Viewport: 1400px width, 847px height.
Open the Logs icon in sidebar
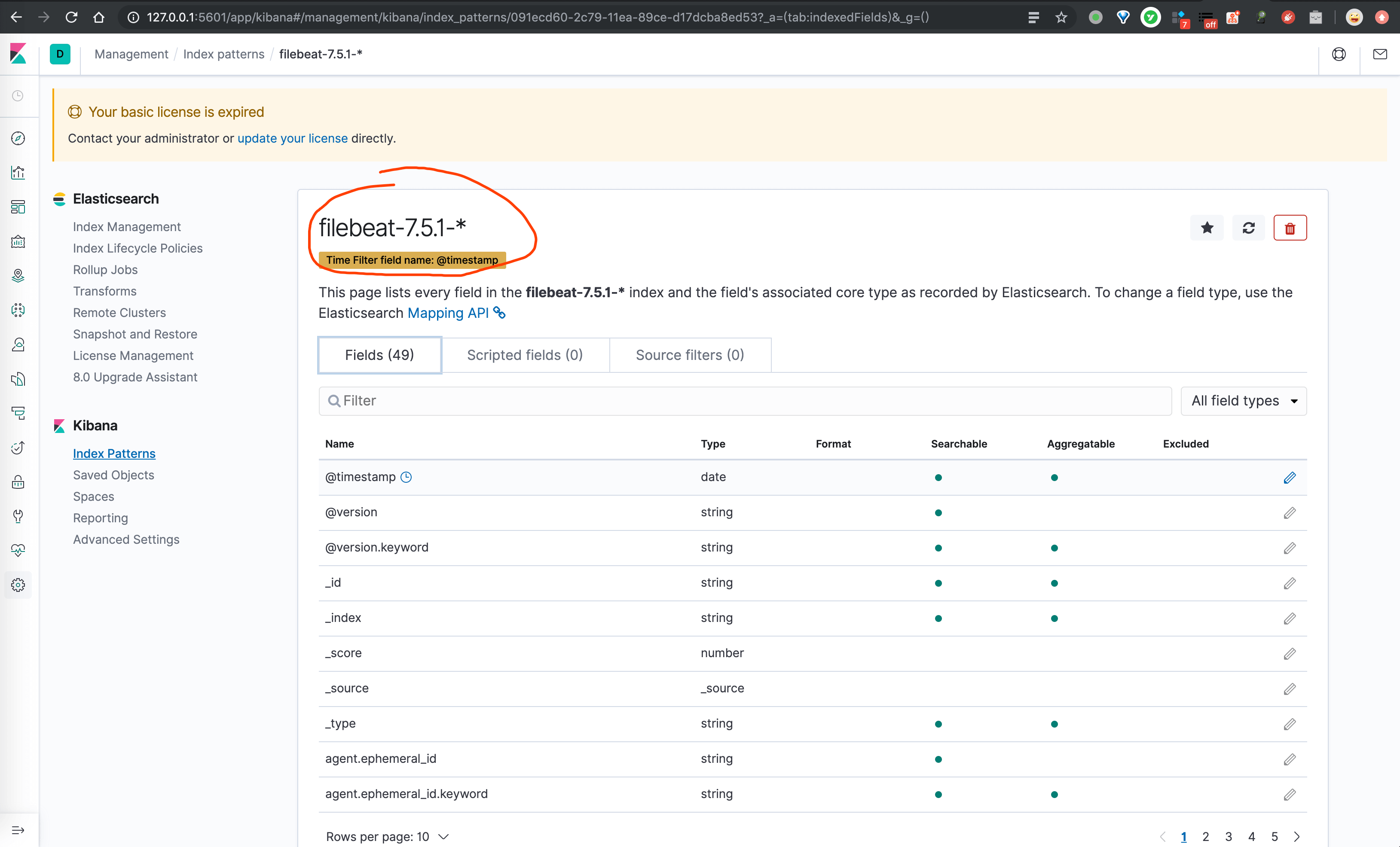click(x=18, y=379)
